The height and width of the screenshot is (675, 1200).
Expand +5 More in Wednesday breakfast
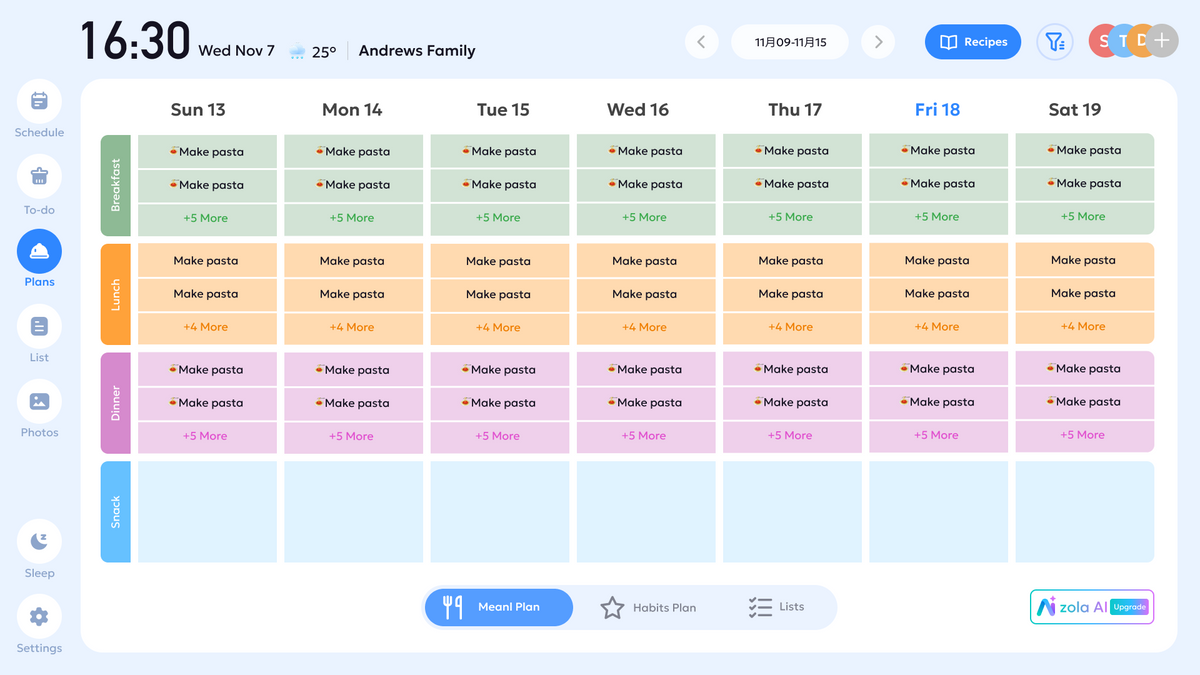(x=645, y=217)
